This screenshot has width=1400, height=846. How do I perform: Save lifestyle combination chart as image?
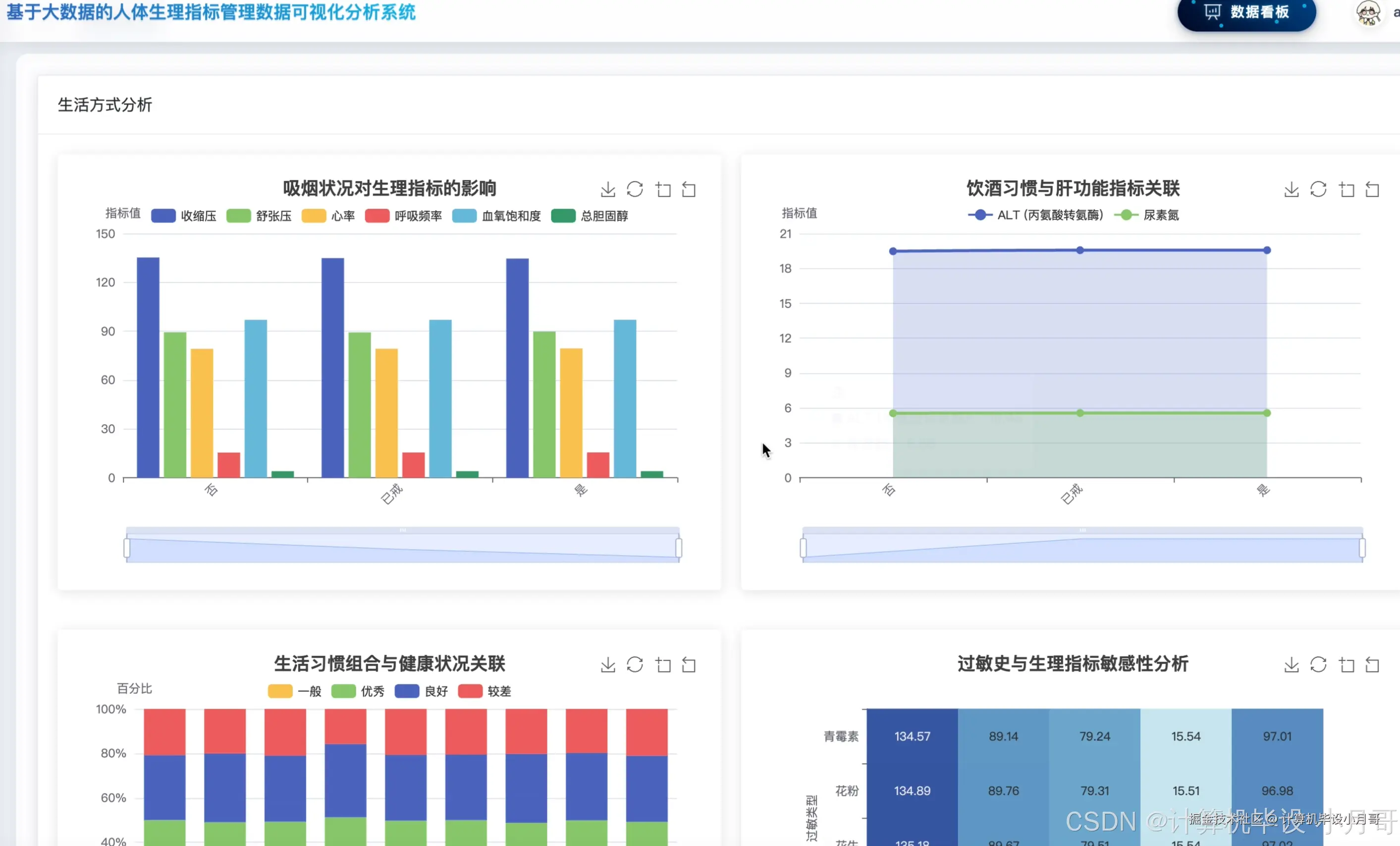point(607,665)
